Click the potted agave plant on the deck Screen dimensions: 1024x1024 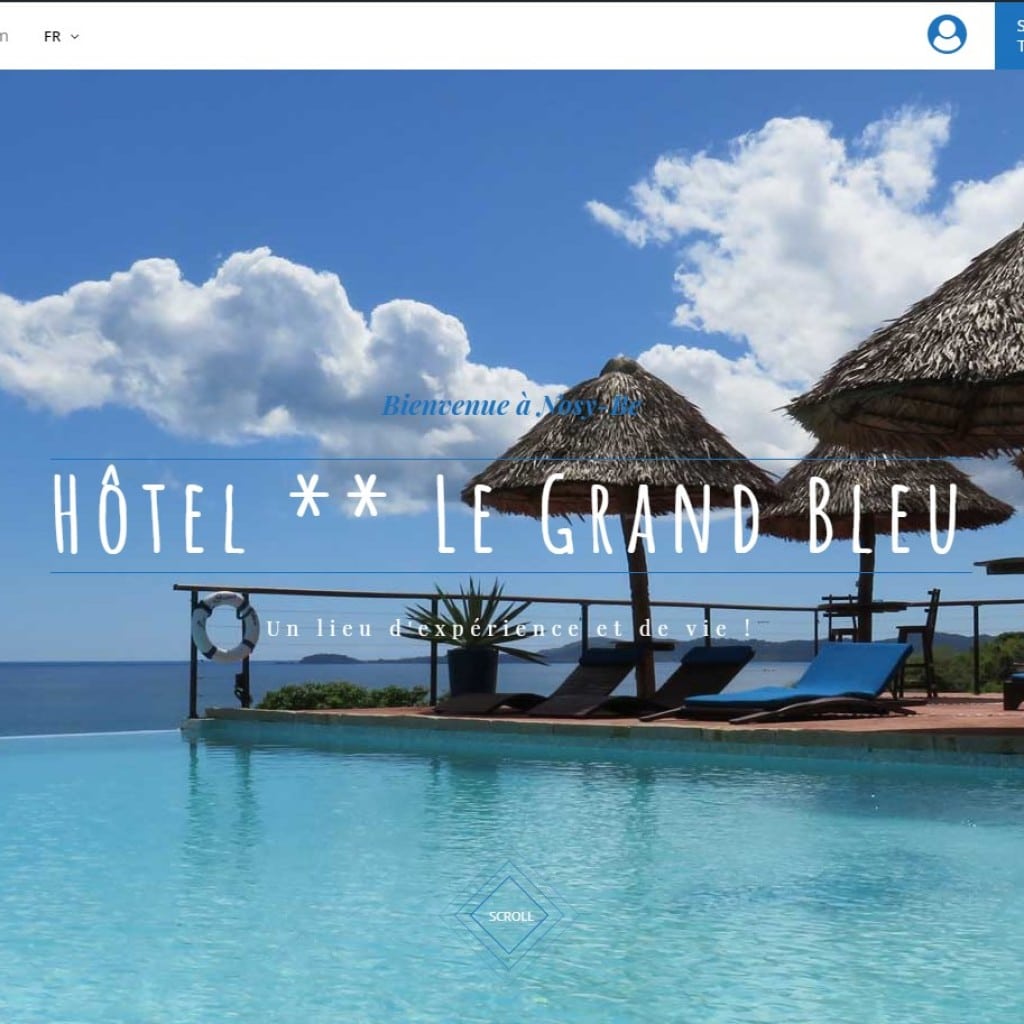tap(473, 637)
